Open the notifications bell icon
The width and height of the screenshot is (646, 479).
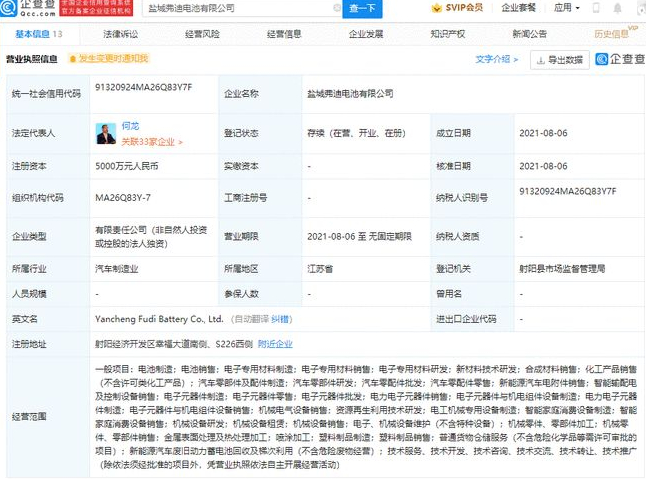click(617, 8)
